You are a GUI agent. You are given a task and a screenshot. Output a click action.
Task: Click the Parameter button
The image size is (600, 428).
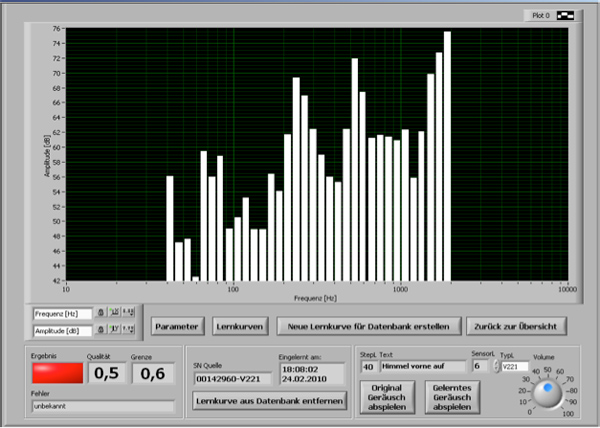[179, 326]
